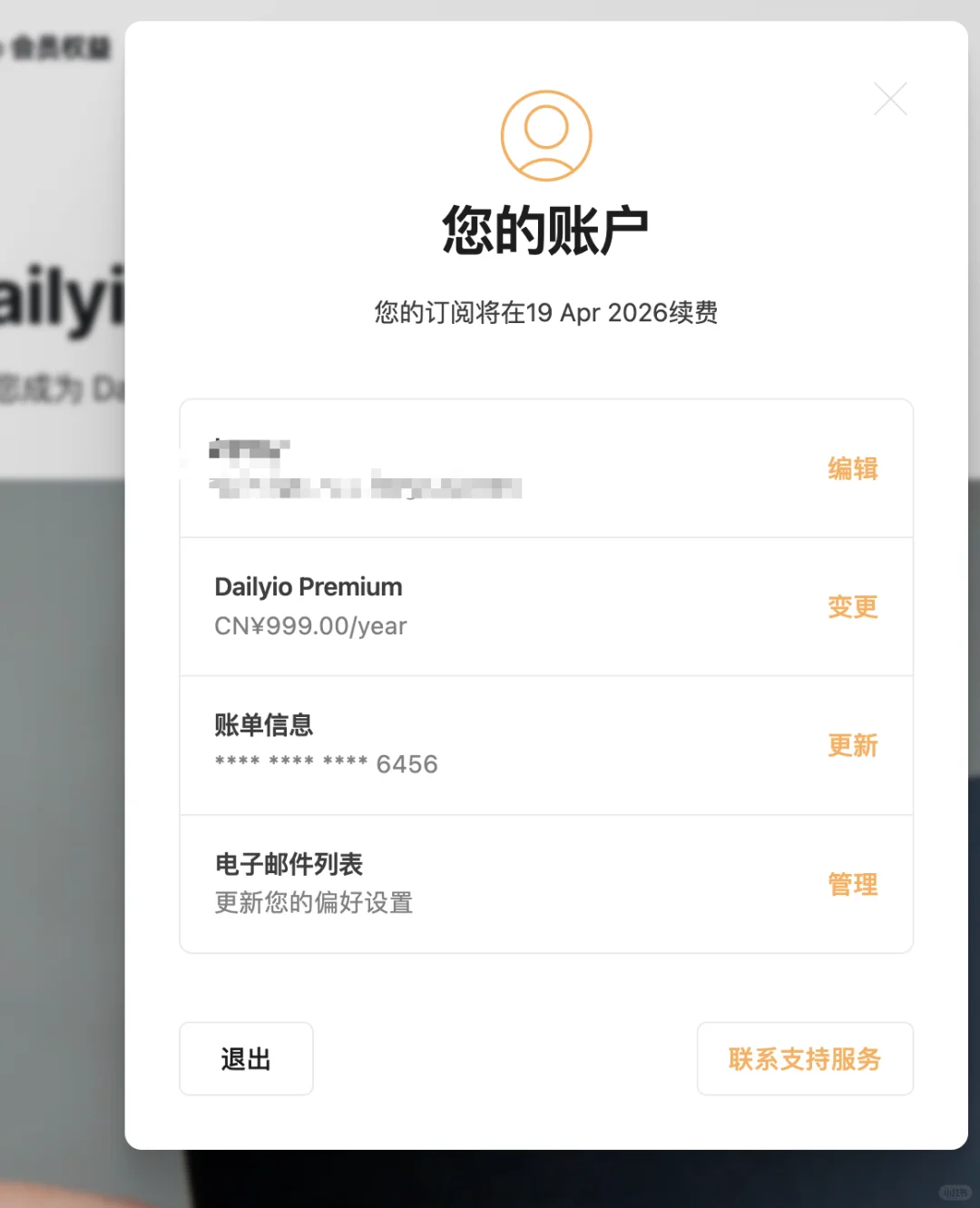Click 变更 to change the Dailyio Premium plan
Image resolution: width=980 pixels, height=1208 pixels.
click(852, 606)
